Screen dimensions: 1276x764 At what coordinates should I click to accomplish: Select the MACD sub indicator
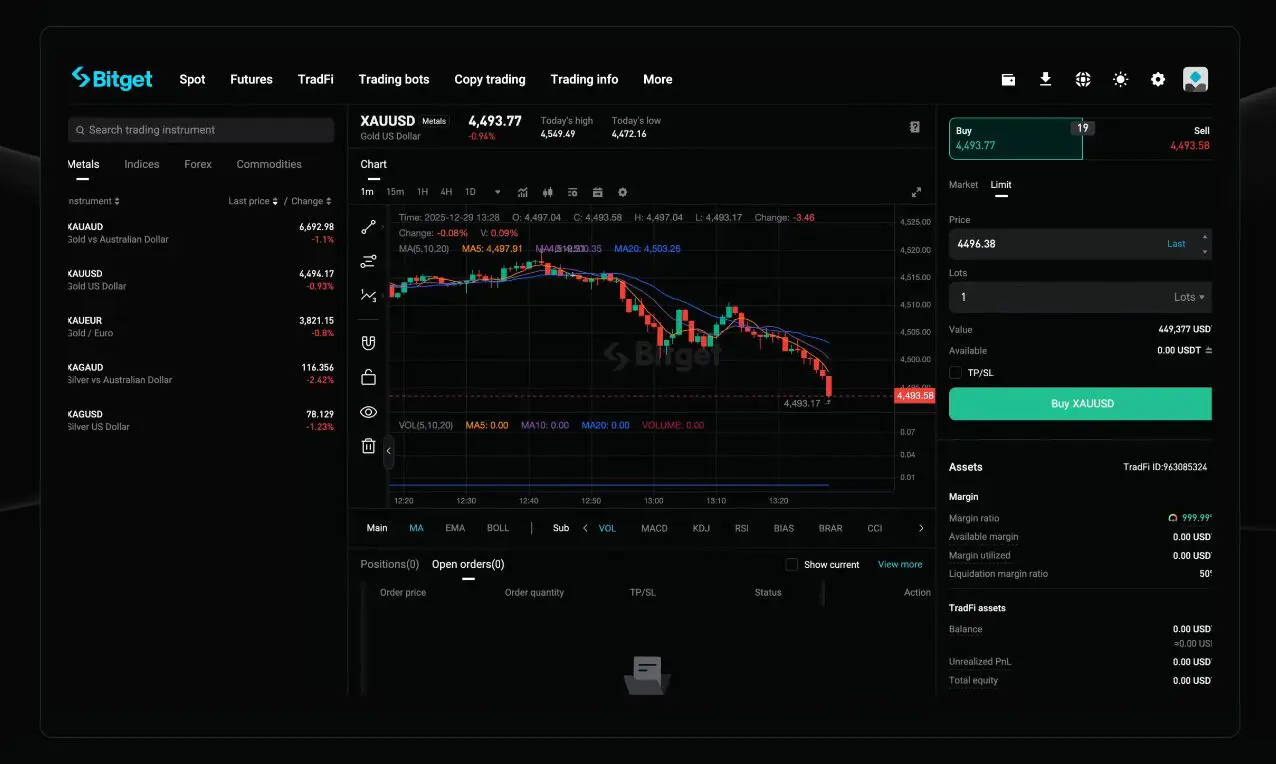654,528
